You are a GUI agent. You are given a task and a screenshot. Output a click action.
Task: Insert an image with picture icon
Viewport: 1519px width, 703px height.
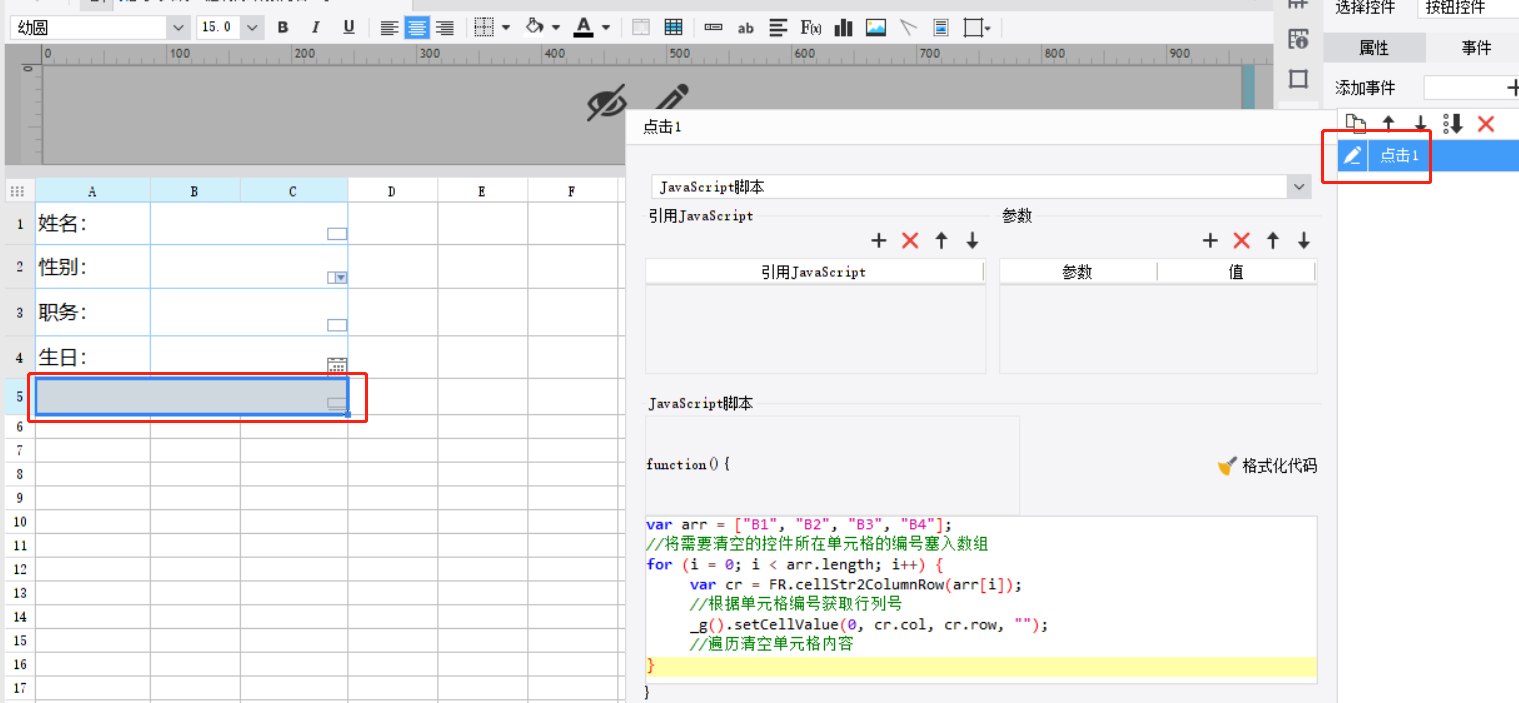876,28
